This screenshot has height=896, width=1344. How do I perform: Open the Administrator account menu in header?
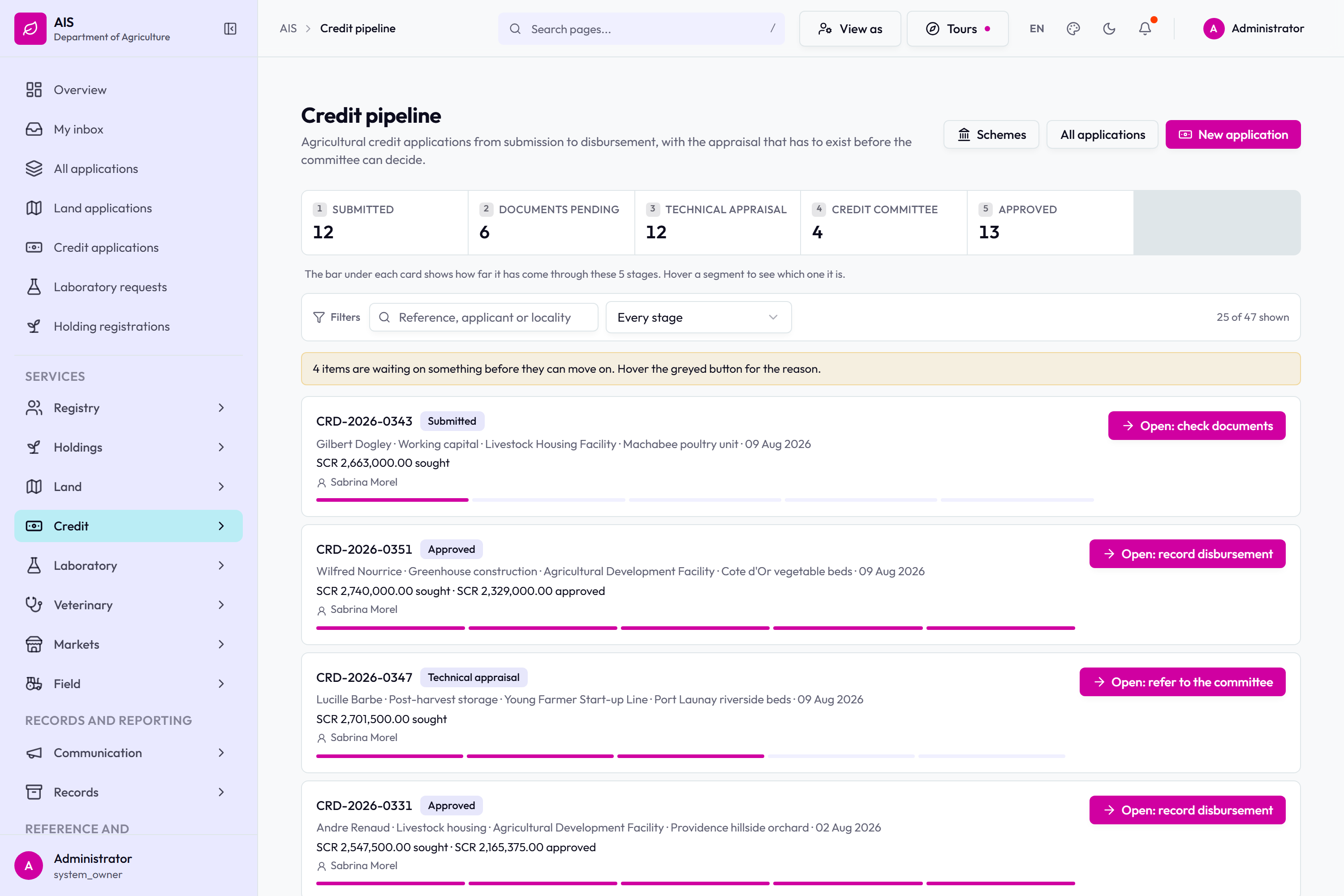1254,29
